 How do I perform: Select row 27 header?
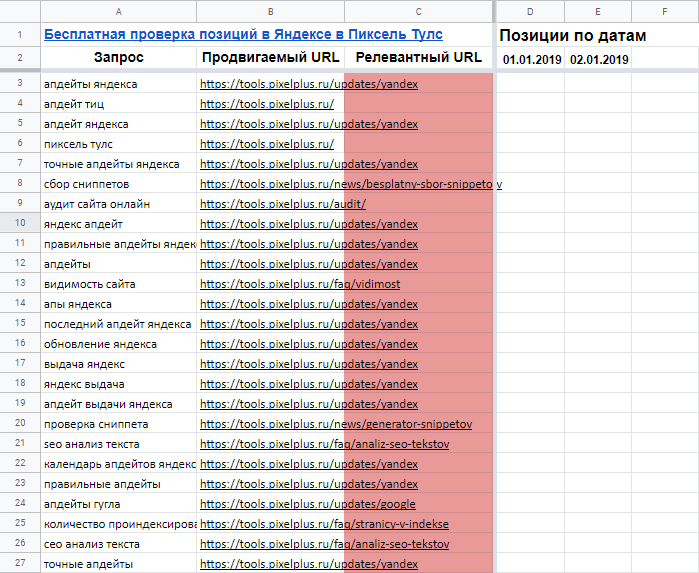[x=20, y=563]
